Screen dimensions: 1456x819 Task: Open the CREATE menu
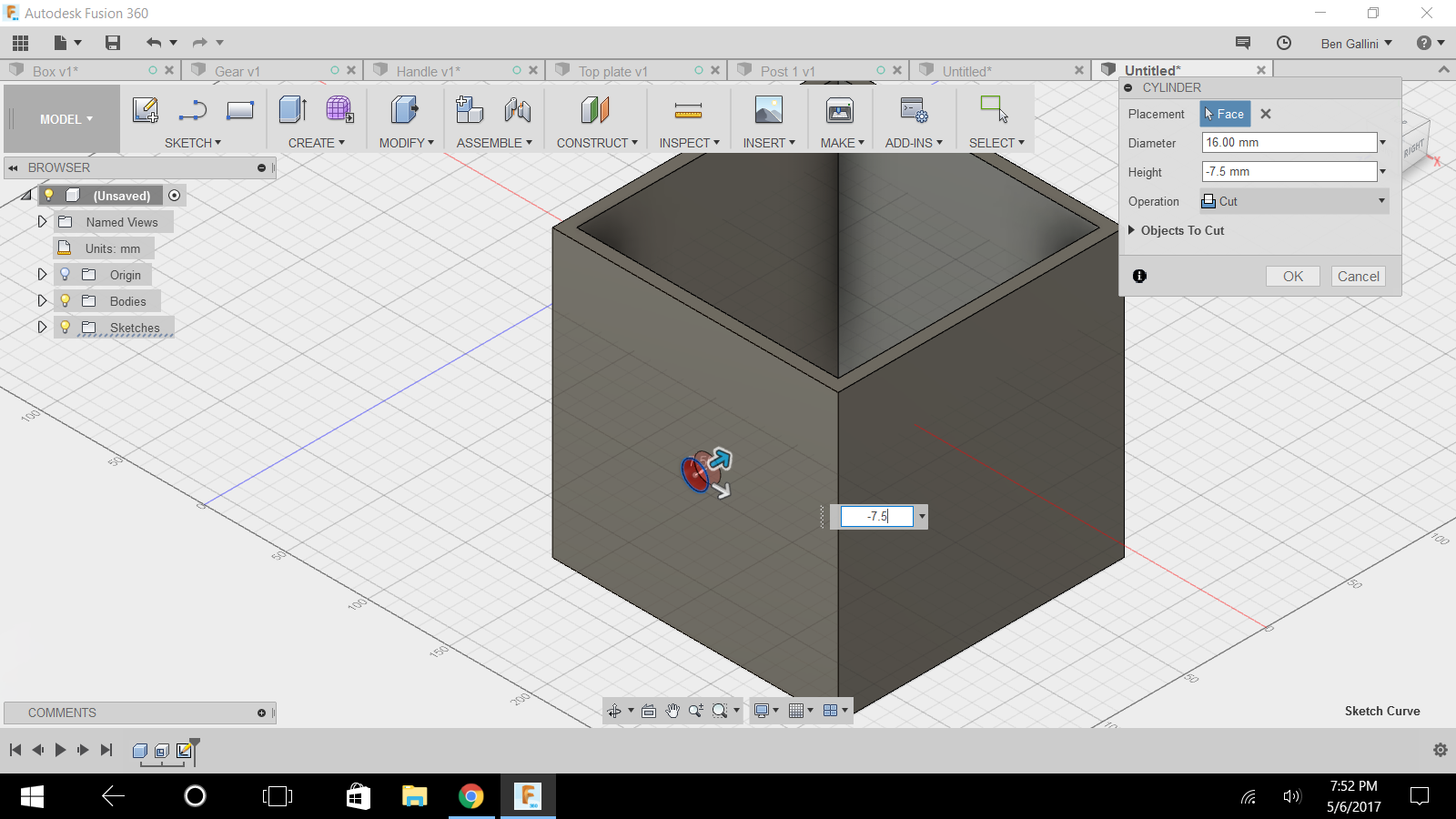(x=316, y=143)
